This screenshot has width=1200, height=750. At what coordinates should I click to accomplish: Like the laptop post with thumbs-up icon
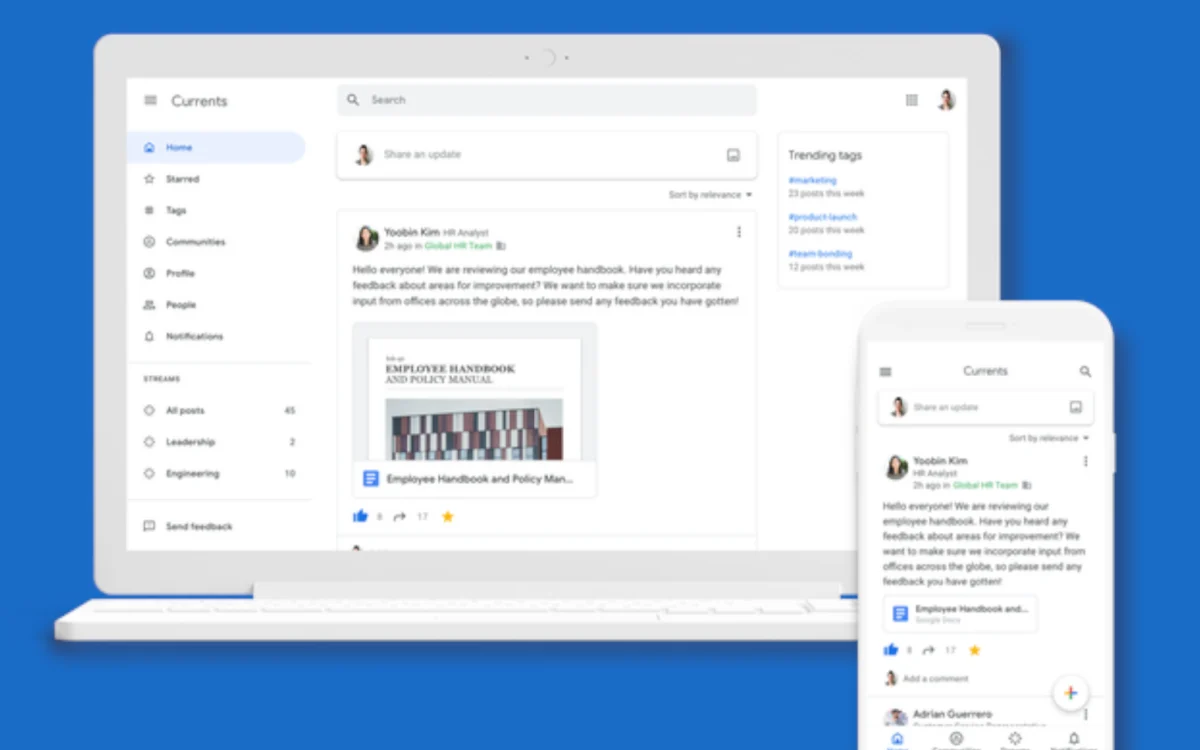click(x=361, y=516)
